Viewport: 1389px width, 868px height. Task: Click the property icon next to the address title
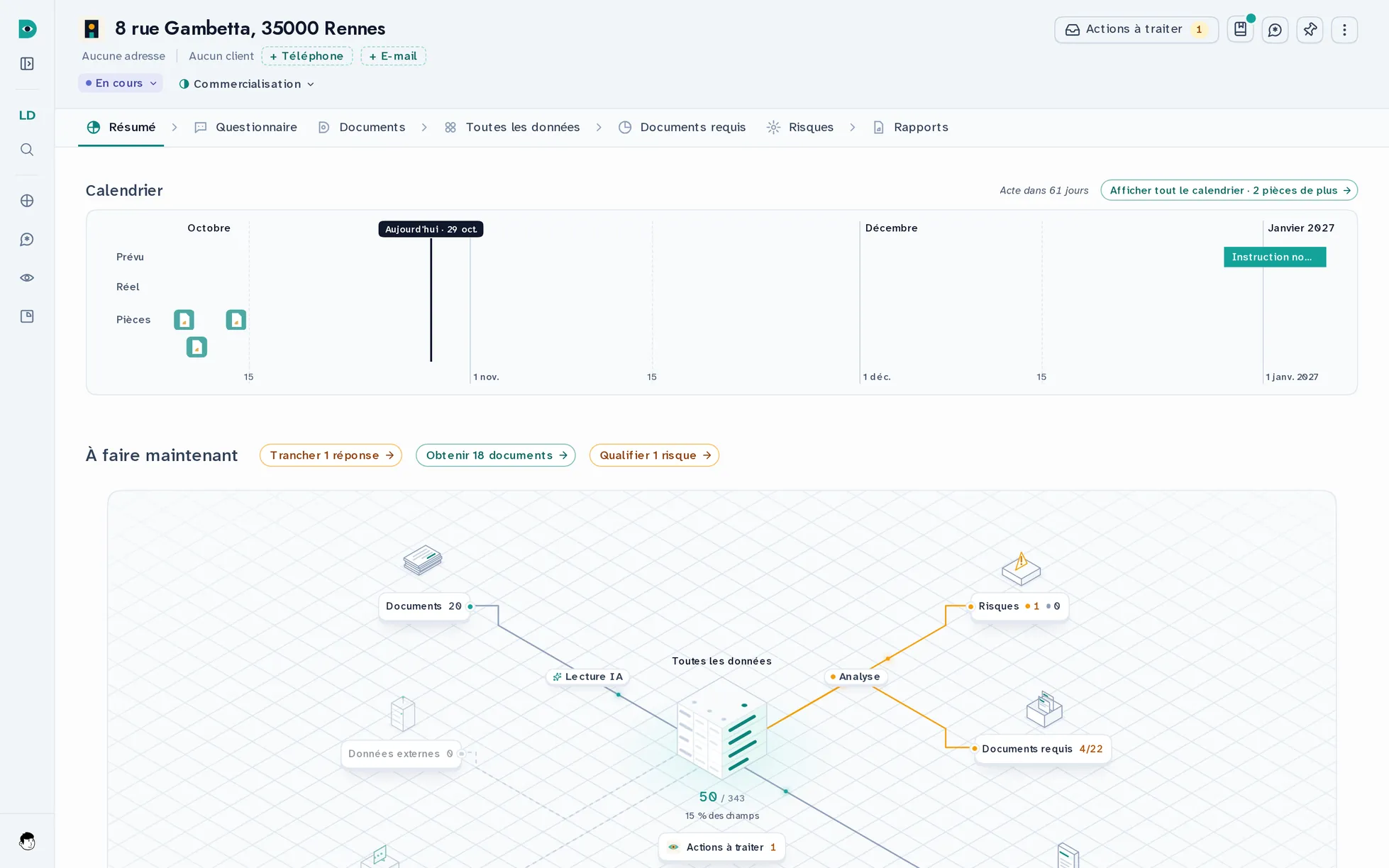(92, 28)
